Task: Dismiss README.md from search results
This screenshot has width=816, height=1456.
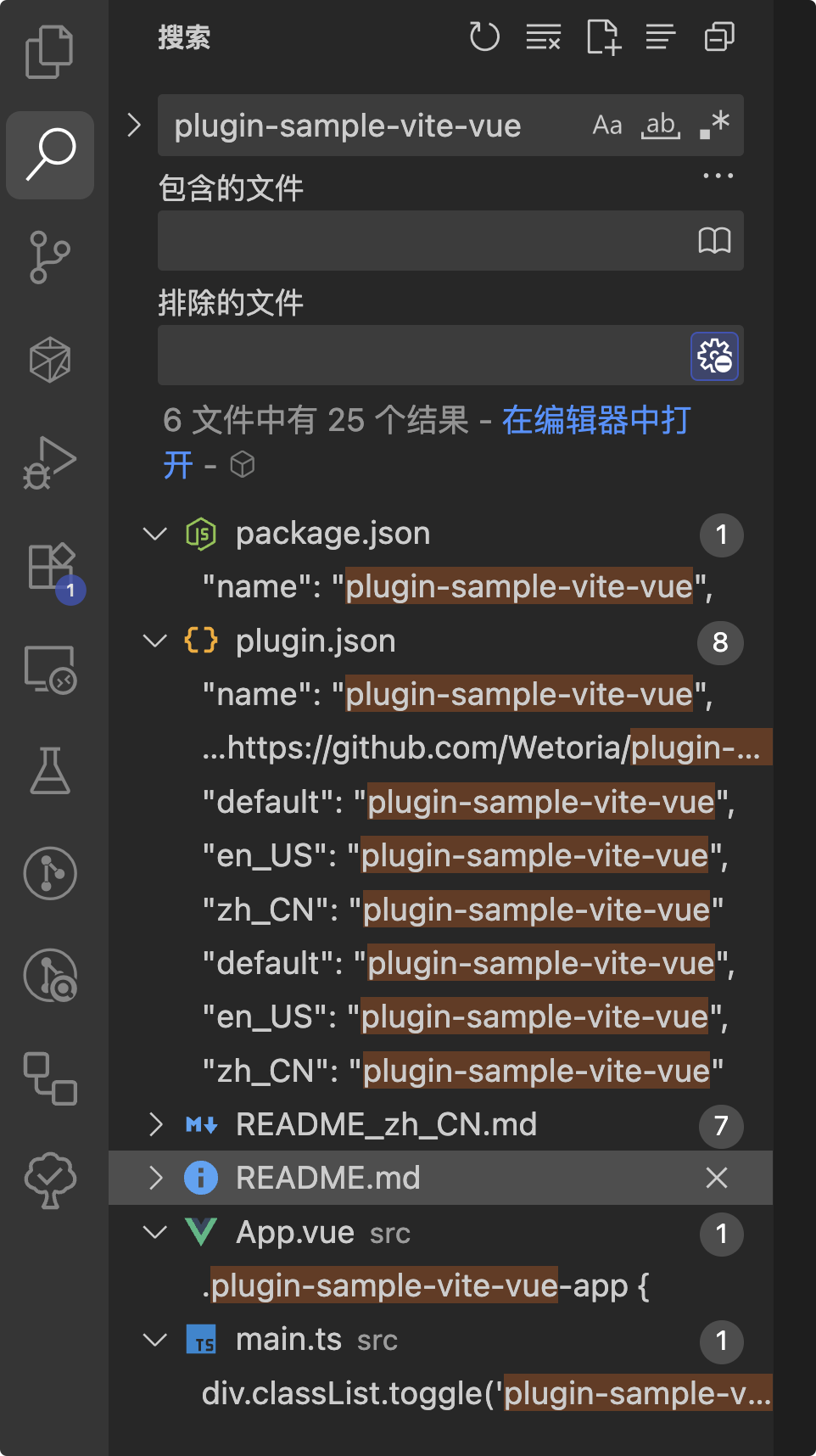Action: (x=717, y=1178)
